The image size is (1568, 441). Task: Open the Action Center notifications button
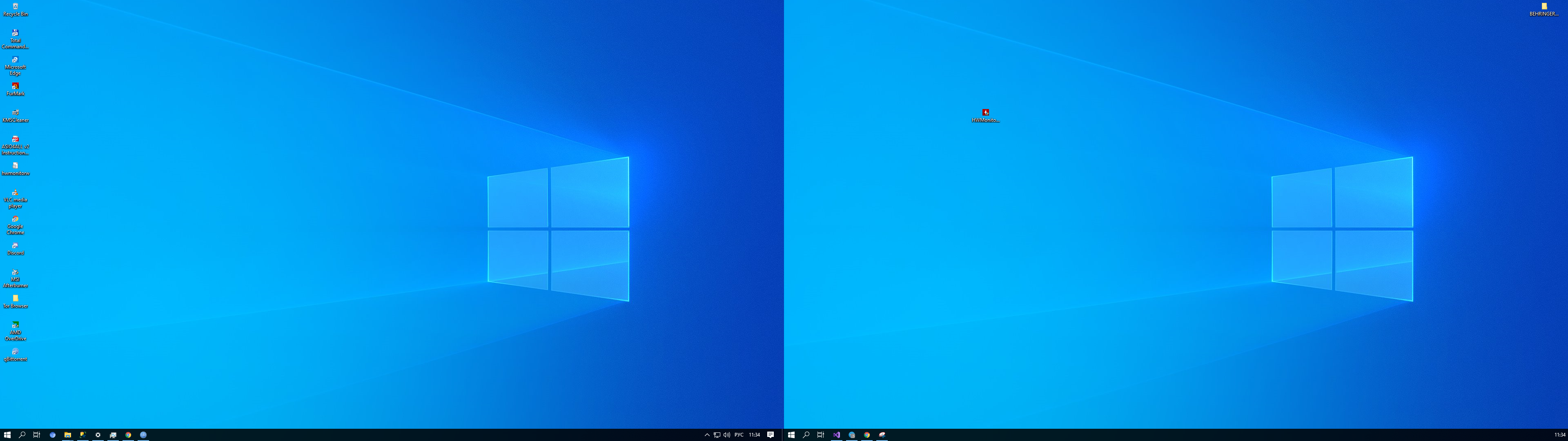coord(771,435)
